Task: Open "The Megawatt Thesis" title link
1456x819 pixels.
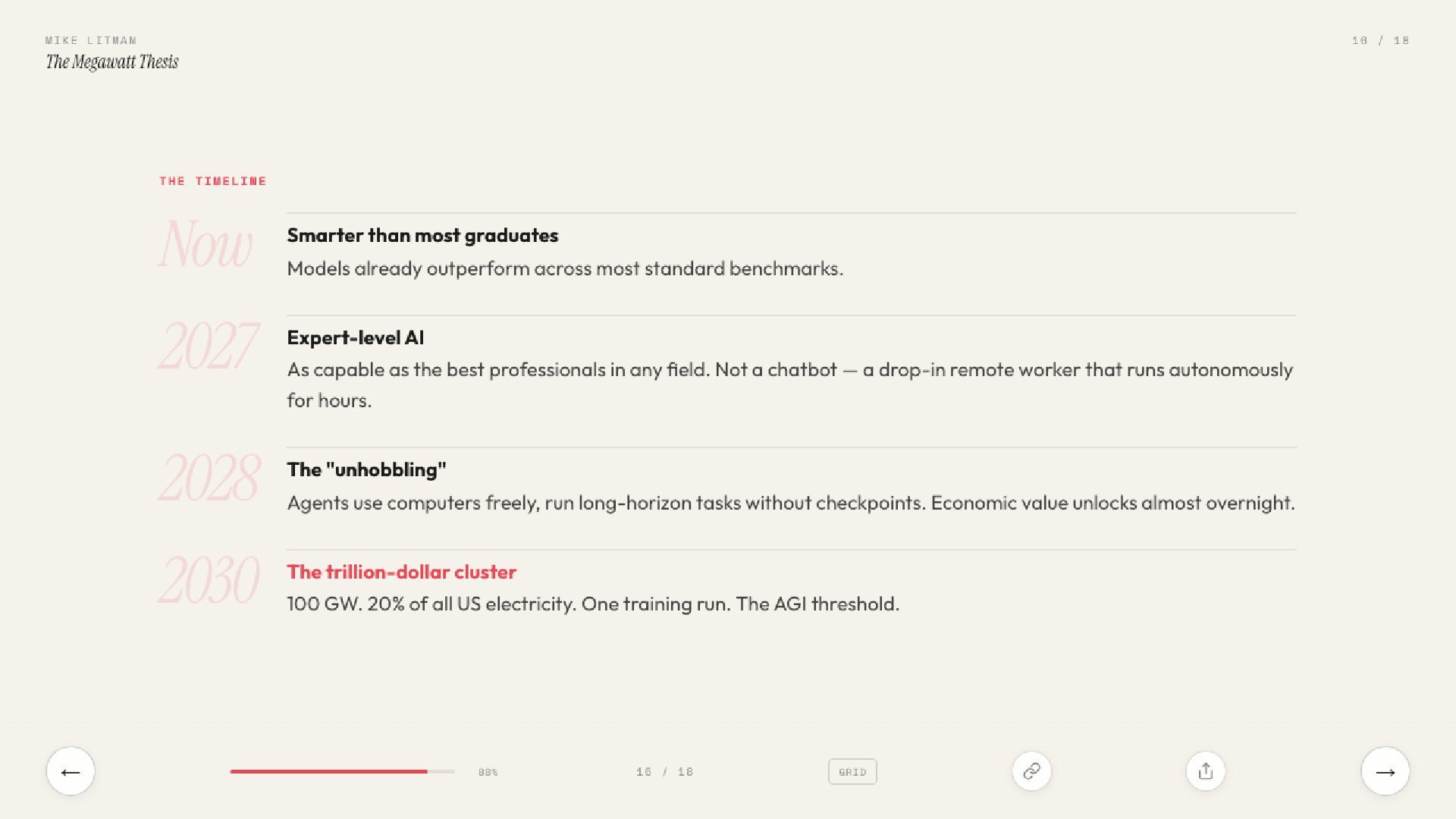Action: click(112, 62)
